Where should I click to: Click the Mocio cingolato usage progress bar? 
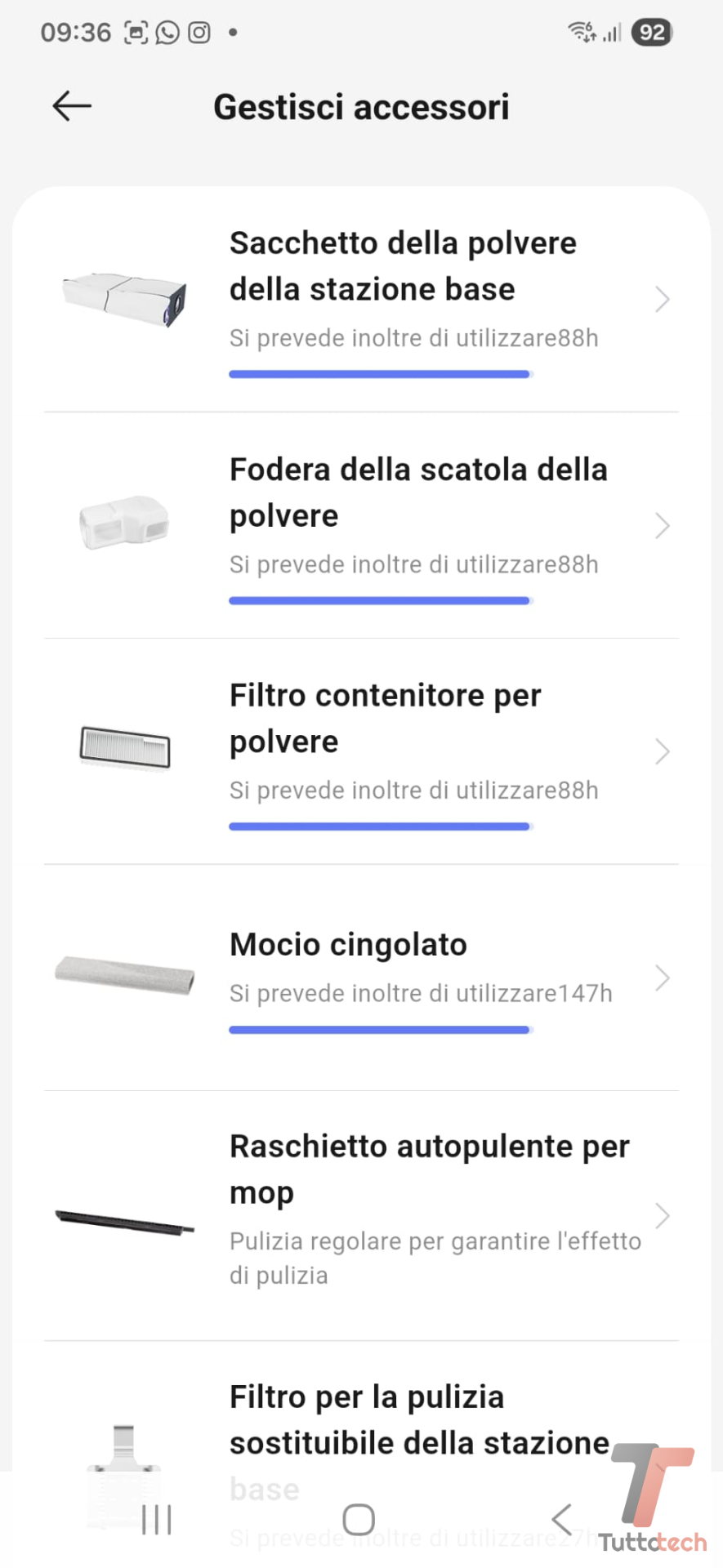(380, 1030)
